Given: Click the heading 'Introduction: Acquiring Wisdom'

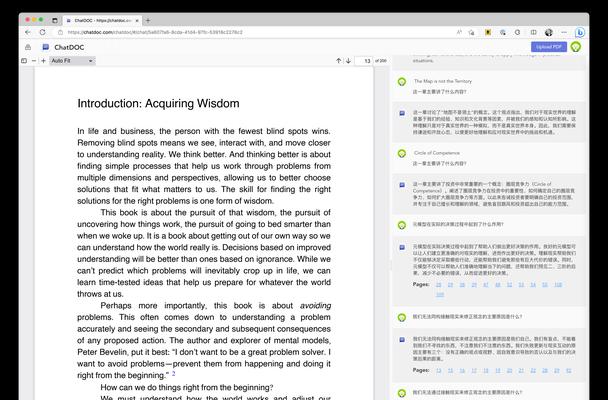Looking at the screenshot, I should (158, 103).
